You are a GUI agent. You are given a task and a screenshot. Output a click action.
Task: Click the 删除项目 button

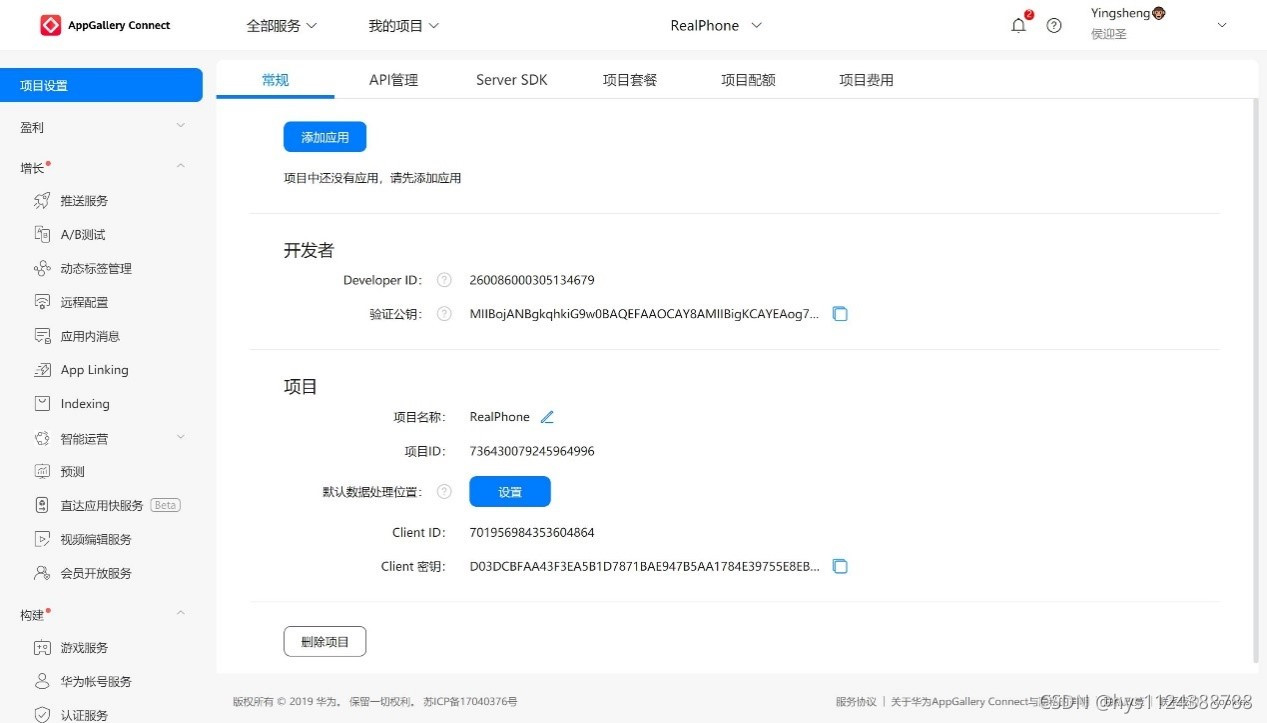[x=325, y=642]
